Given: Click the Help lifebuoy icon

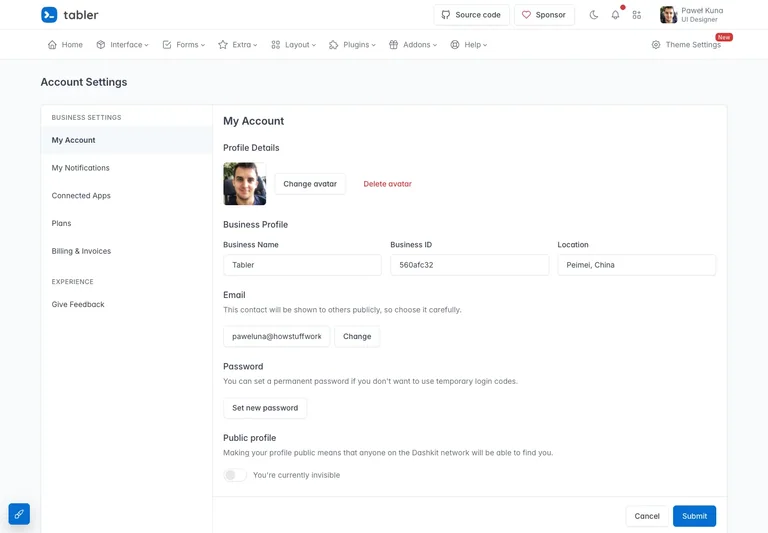Looking at the screenshot, I should (x=455, y=45).
